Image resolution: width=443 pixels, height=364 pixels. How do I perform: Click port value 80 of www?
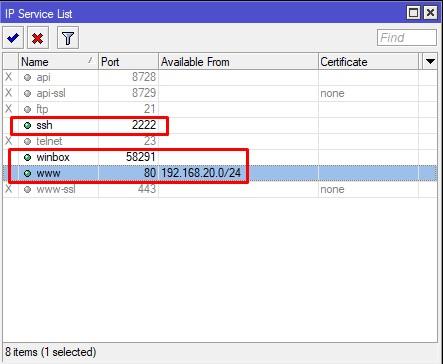point(150,173)
